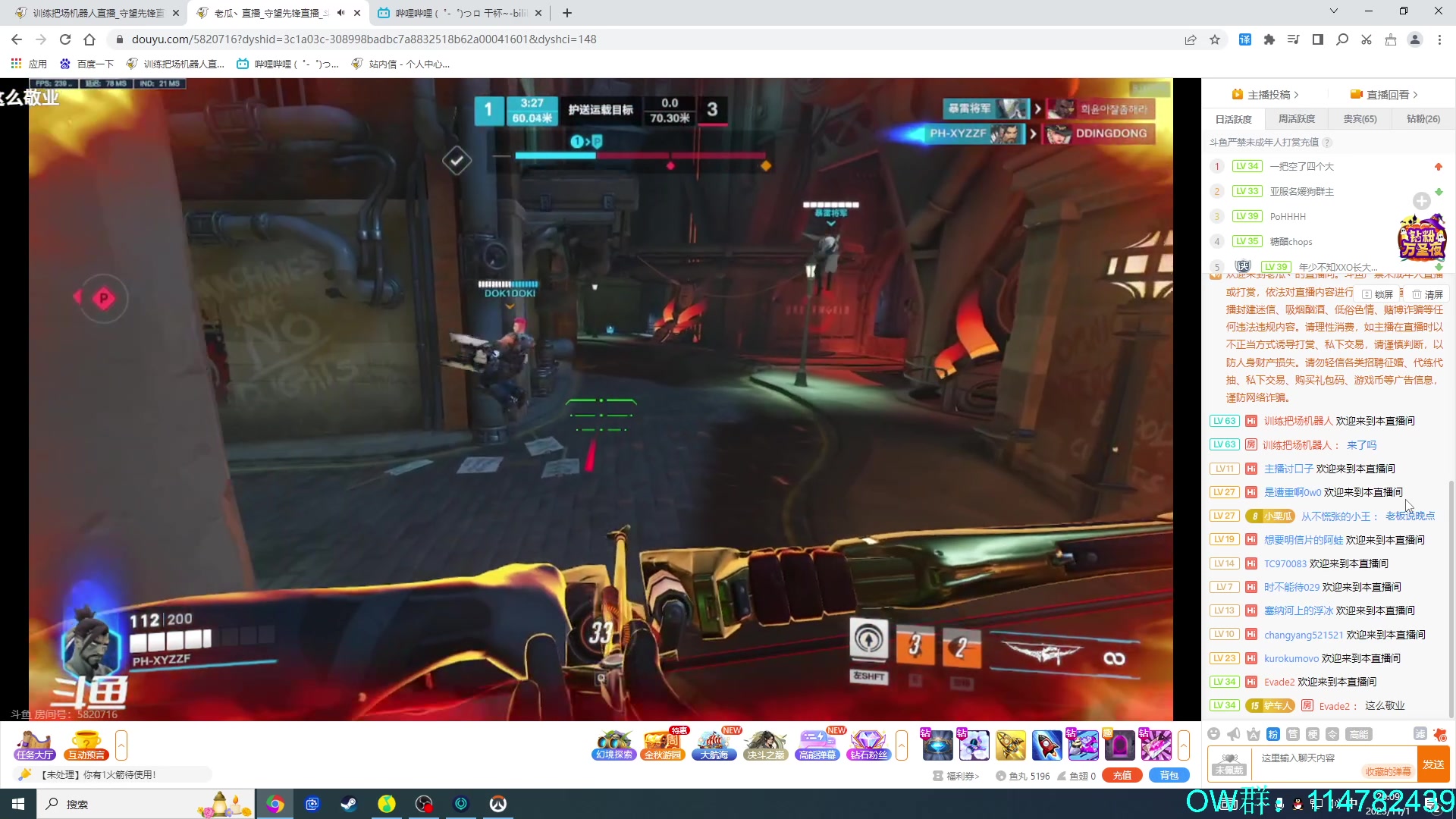Image resolution: width=1456 pixels, height=819 pixels.
Task: Switch to the 日活跃度 tab
Action: coord(1233,119)
